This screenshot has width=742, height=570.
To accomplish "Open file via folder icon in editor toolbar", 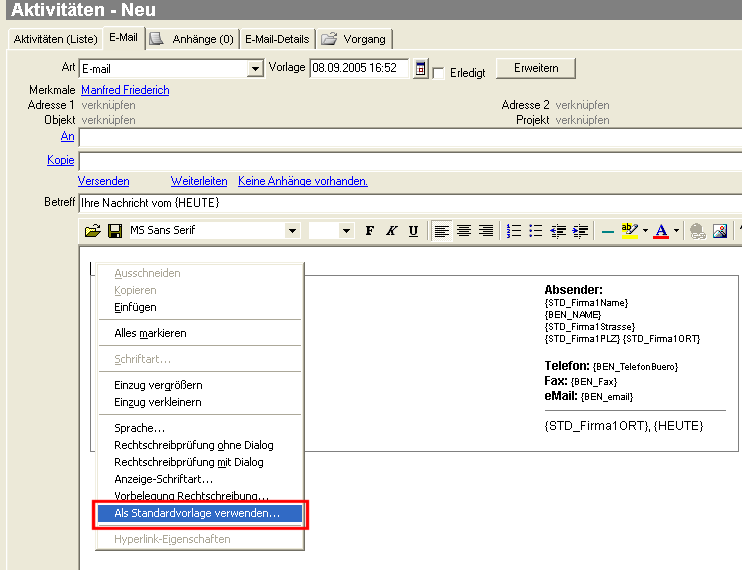I will [93, 231].
